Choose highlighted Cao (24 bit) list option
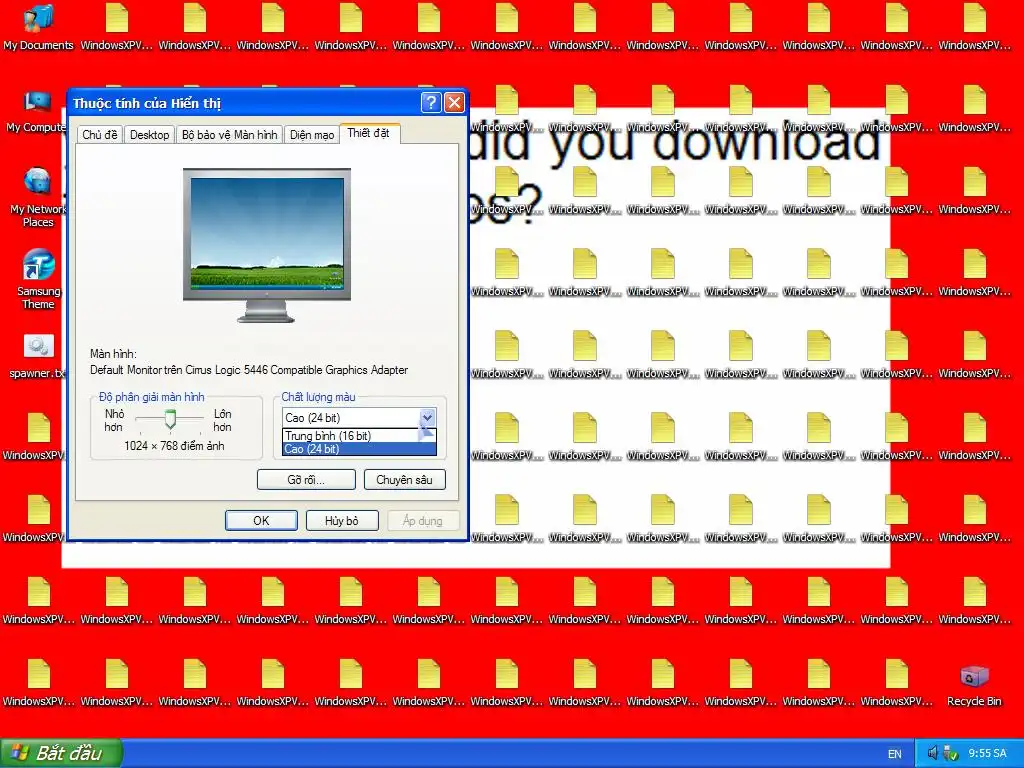Image resolution: width=1024 pixels, height=768 pixels. click(359, 449)
